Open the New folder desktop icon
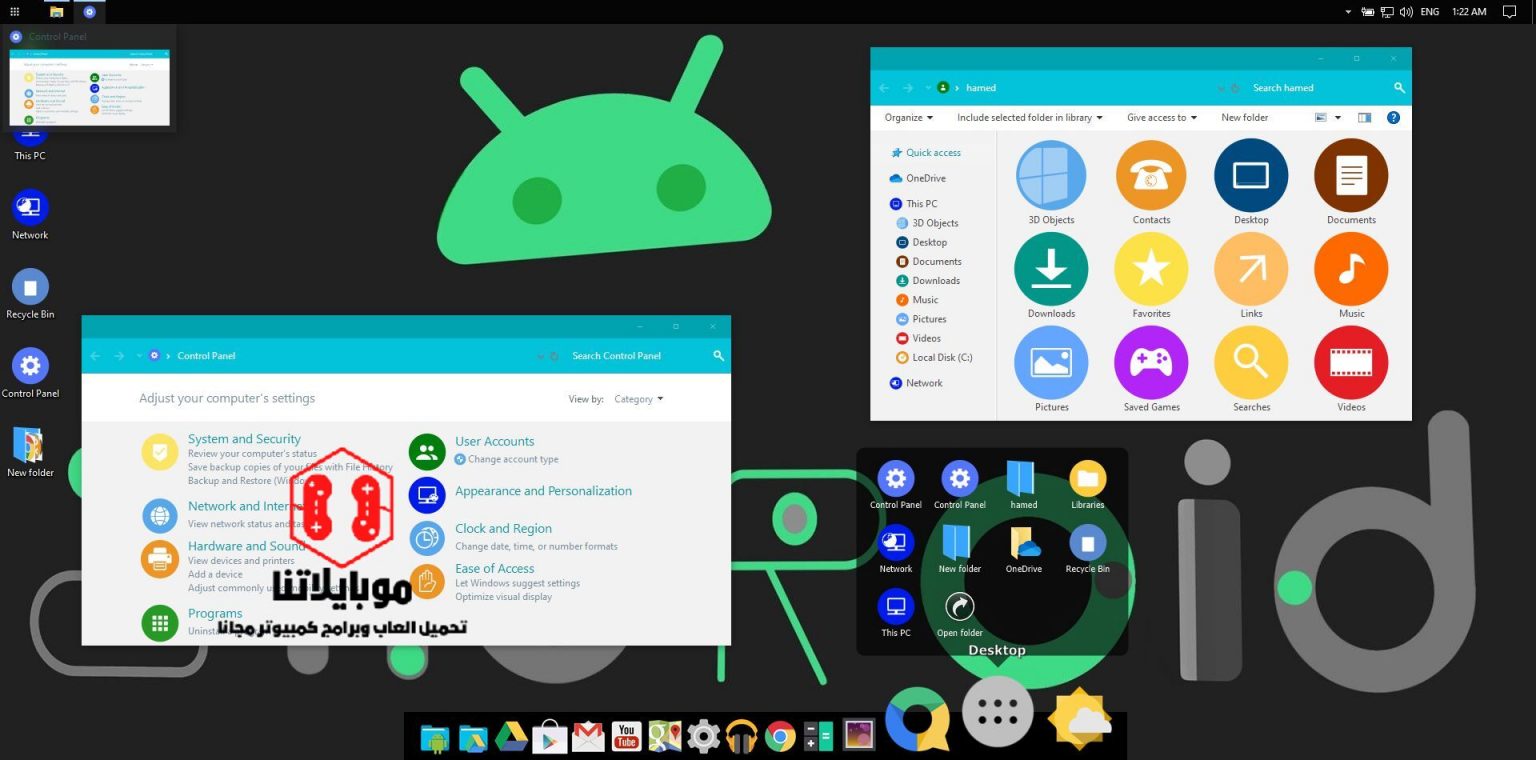The image size is (1536, 760). [x=30, y=452]
